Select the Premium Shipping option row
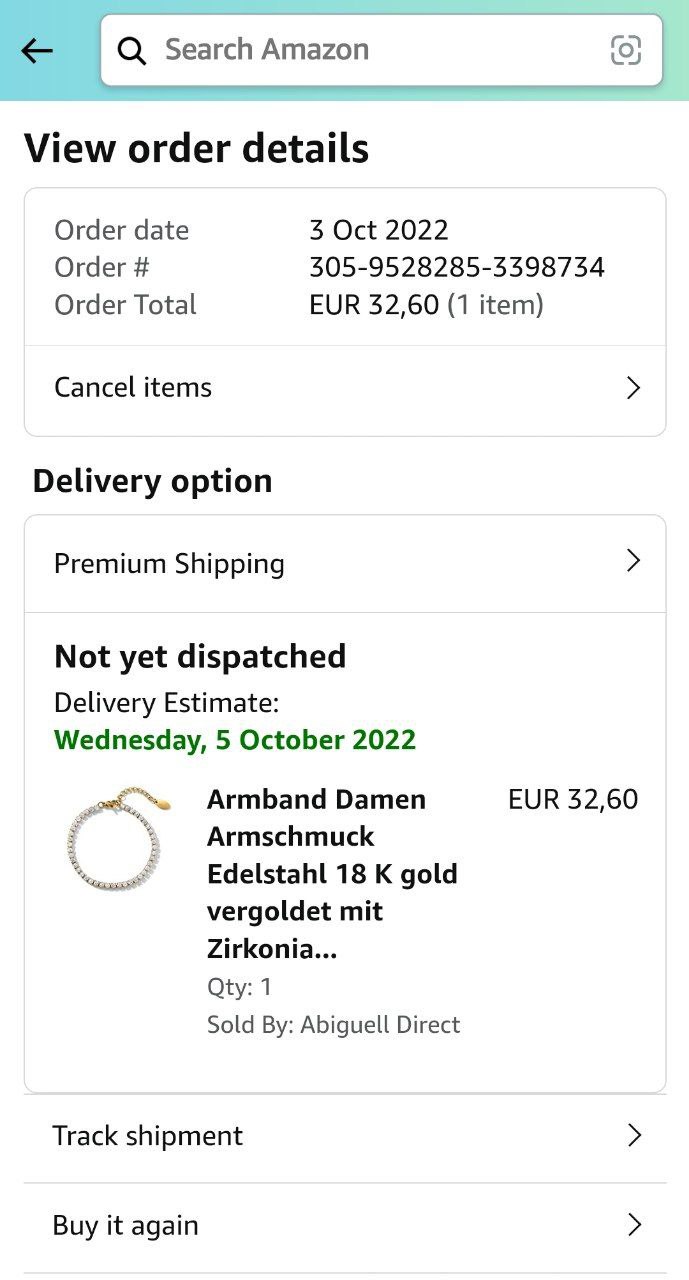 point(345,563)
